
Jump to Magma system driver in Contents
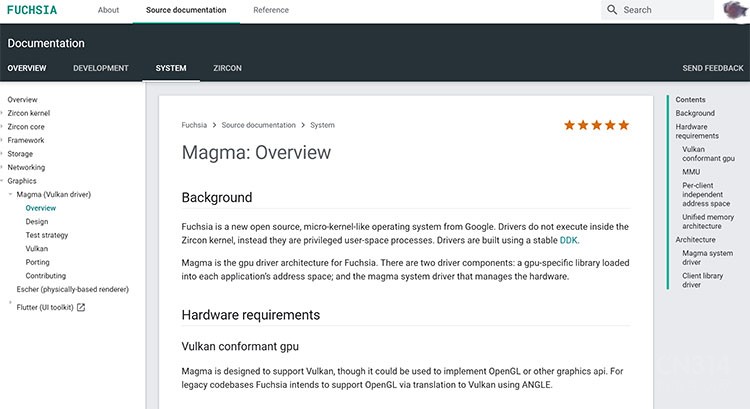tap(707, 258)
